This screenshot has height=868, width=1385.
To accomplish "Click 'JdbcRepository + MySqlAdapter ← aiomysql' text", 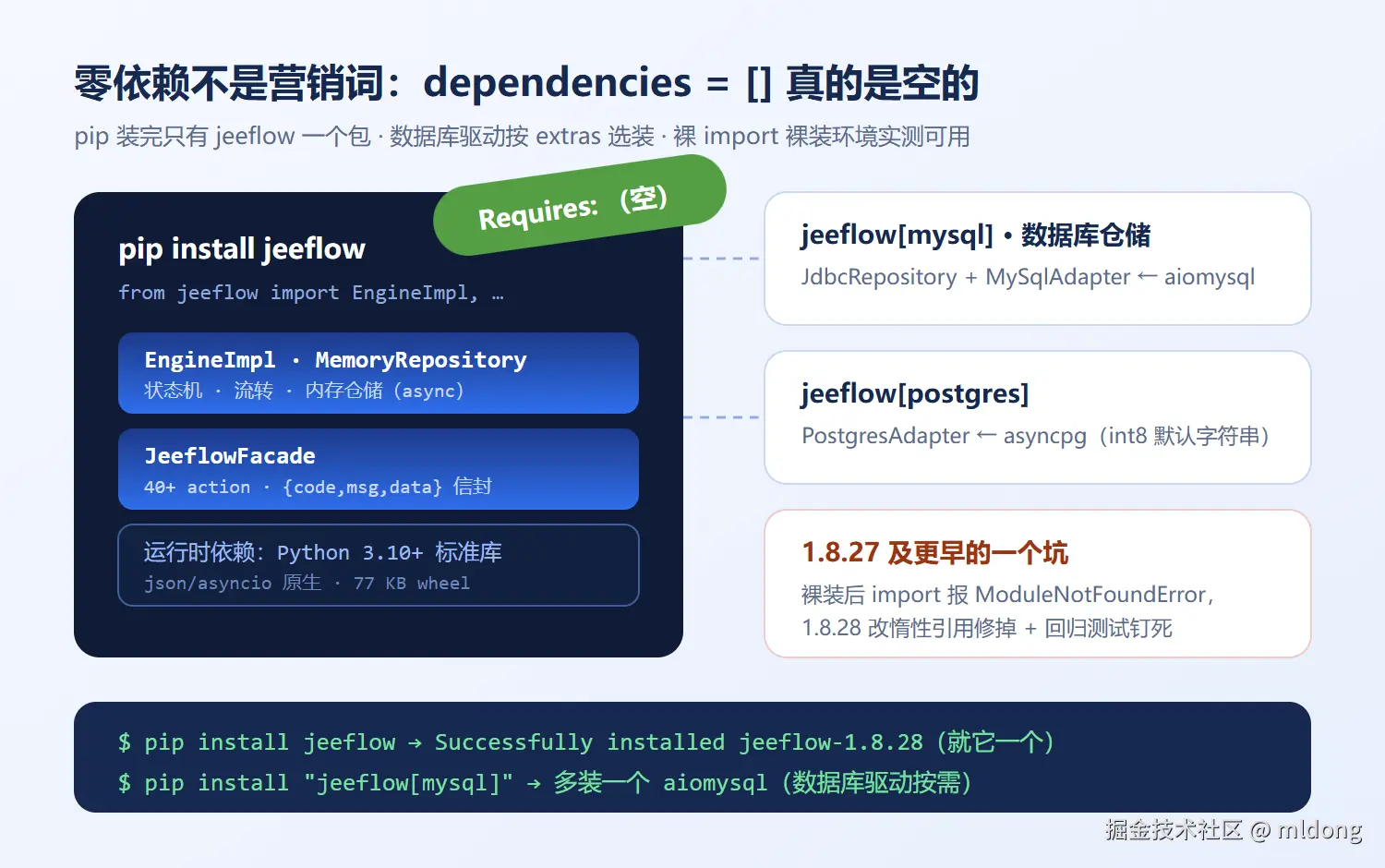I will 1028,277.
